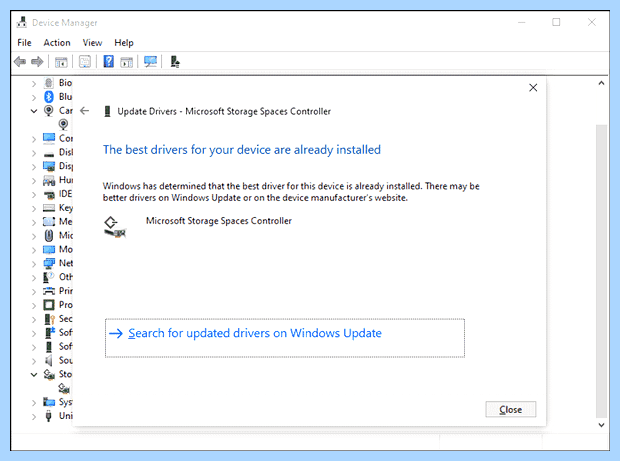Click the Properties toolbar icon

point(85,62)
